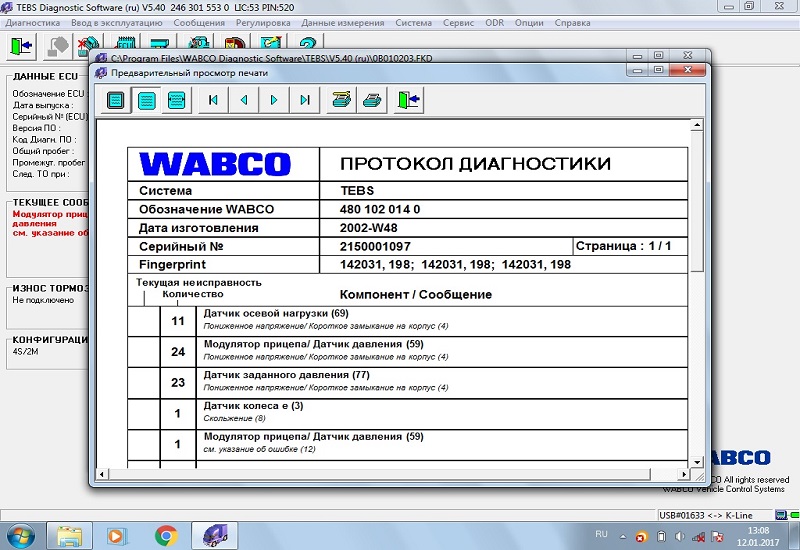Open ODR menu
800x550 pixels.
[x=494, y=23]
